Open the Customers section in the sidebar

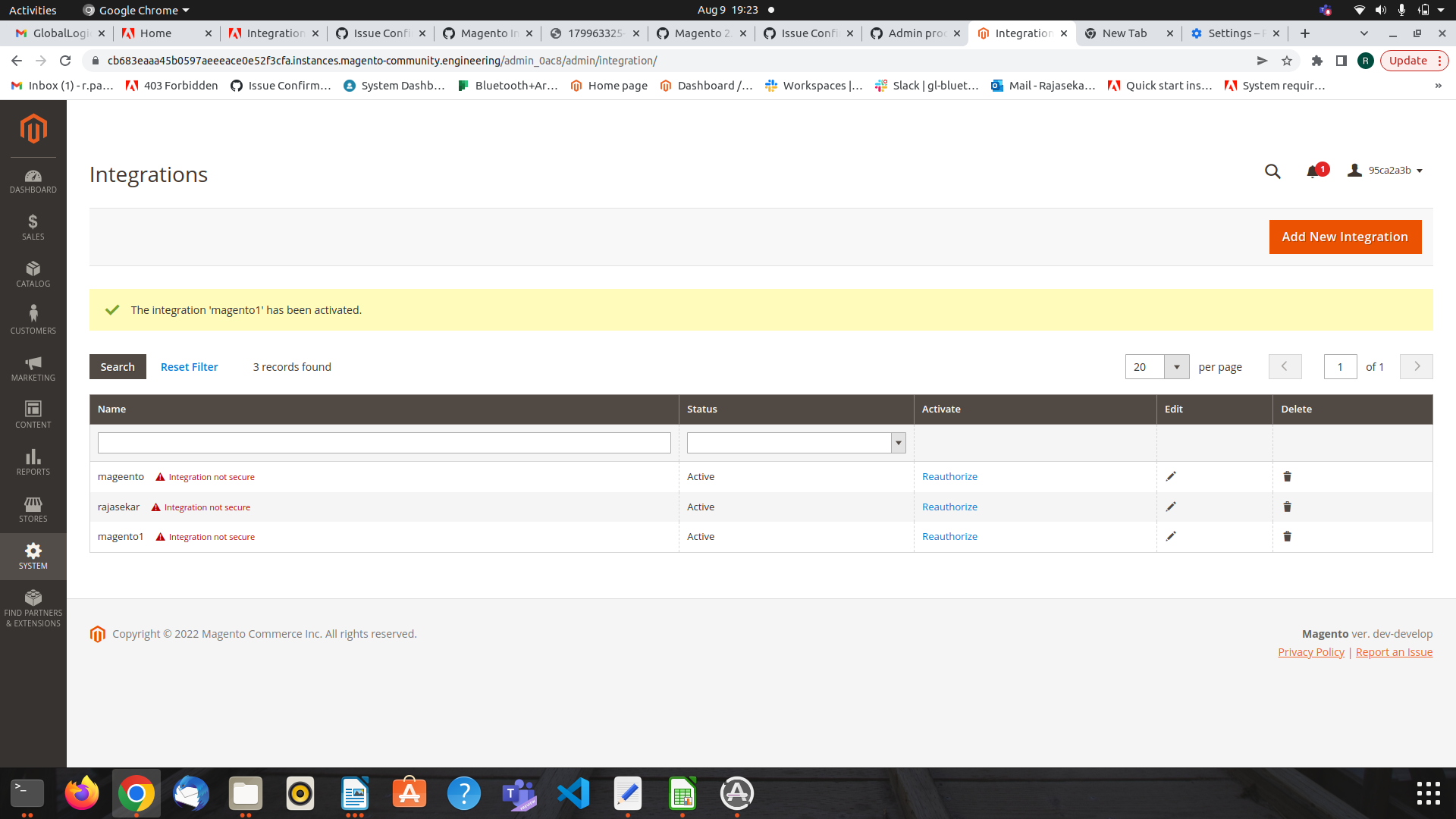pyautogui.click(x=33, y=320)
